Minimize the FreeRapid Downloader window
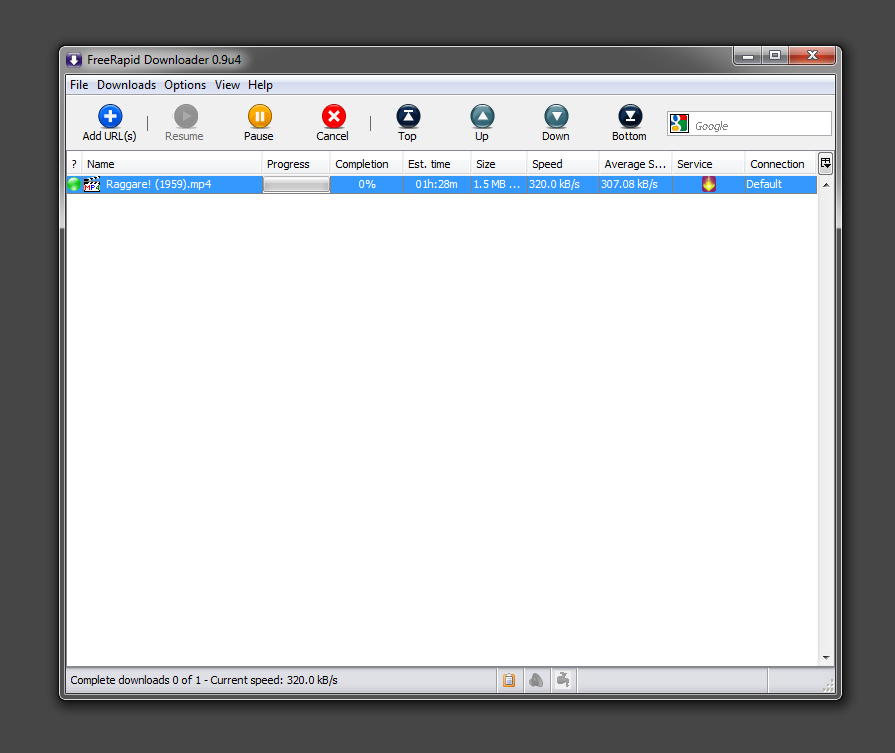The height and width of the screenshot is (753, 895). coord(748,56)
